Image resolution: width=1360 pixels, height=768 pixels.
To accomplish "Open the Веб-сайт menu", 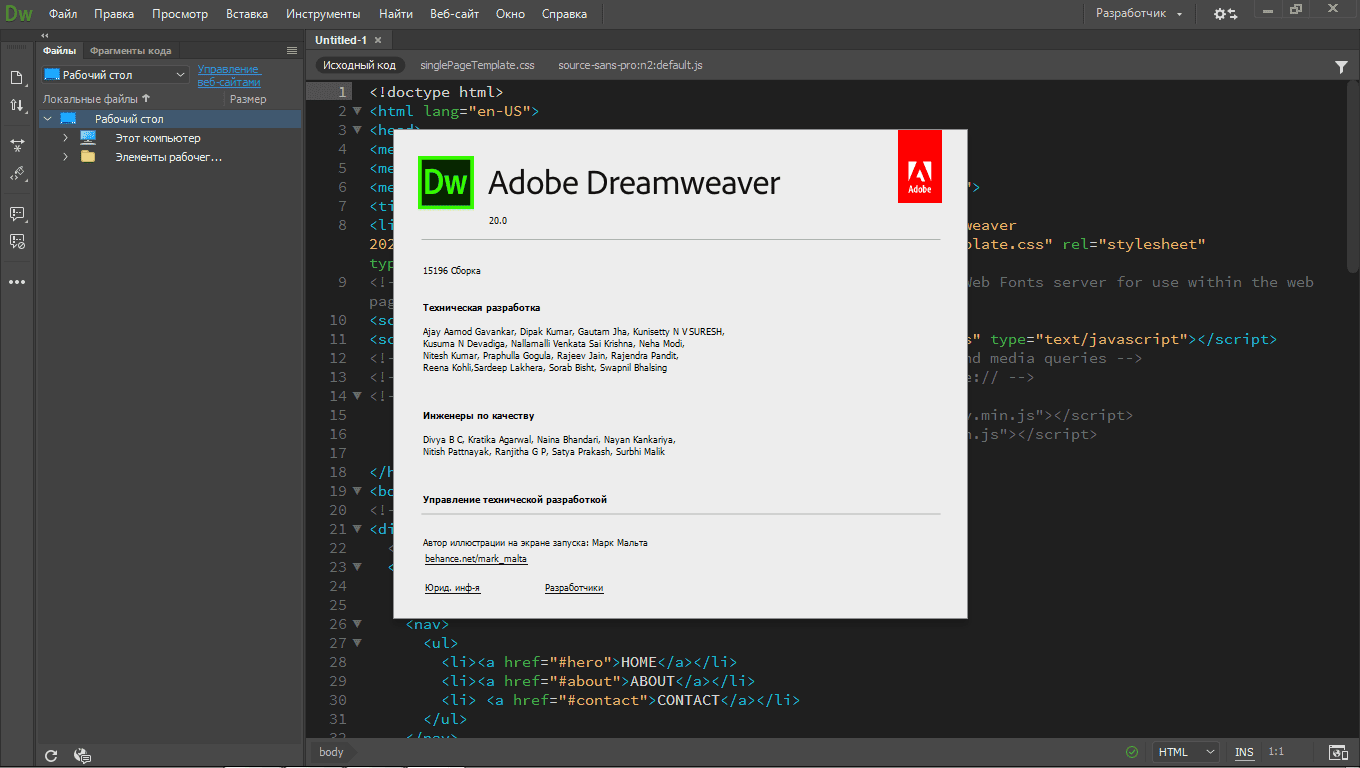I will tap(454, 14).
